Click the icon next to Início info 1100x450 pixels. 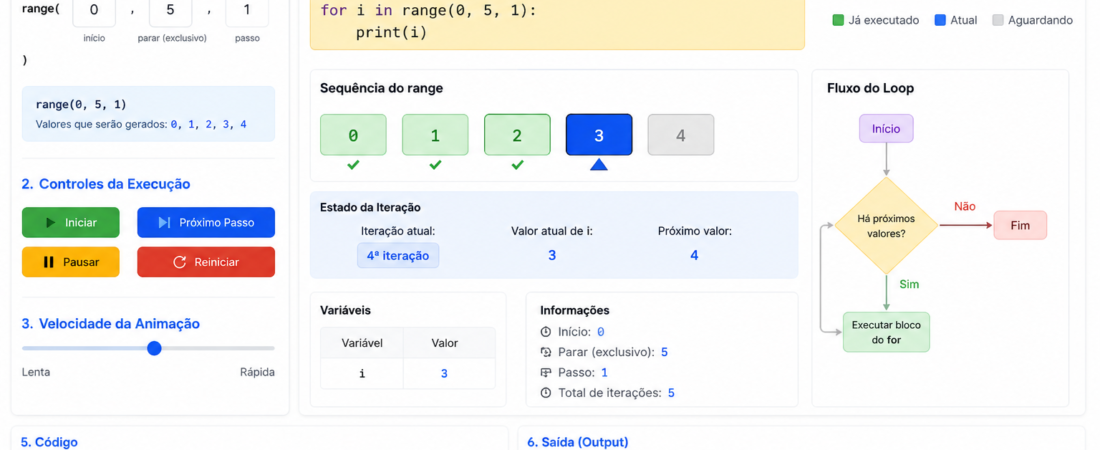(546, 332)
